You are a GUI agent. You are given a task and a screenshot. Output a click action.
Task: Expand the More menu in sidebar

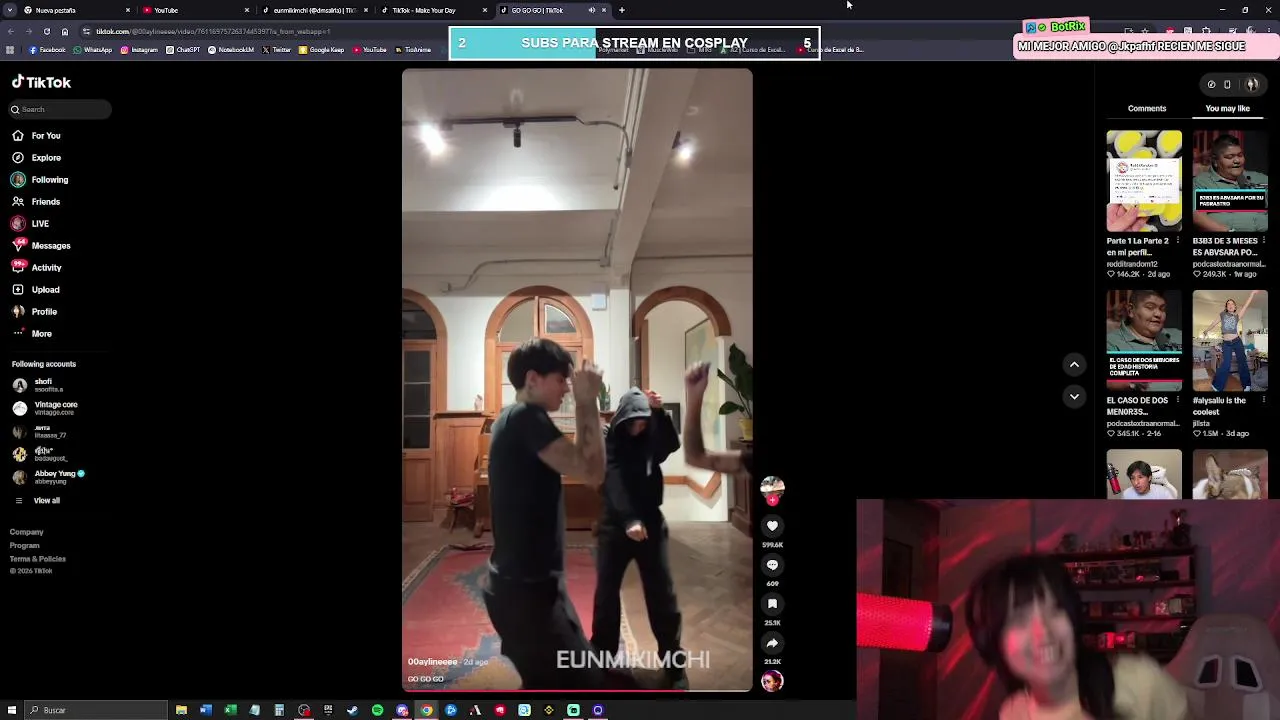(x=32, y=334)
